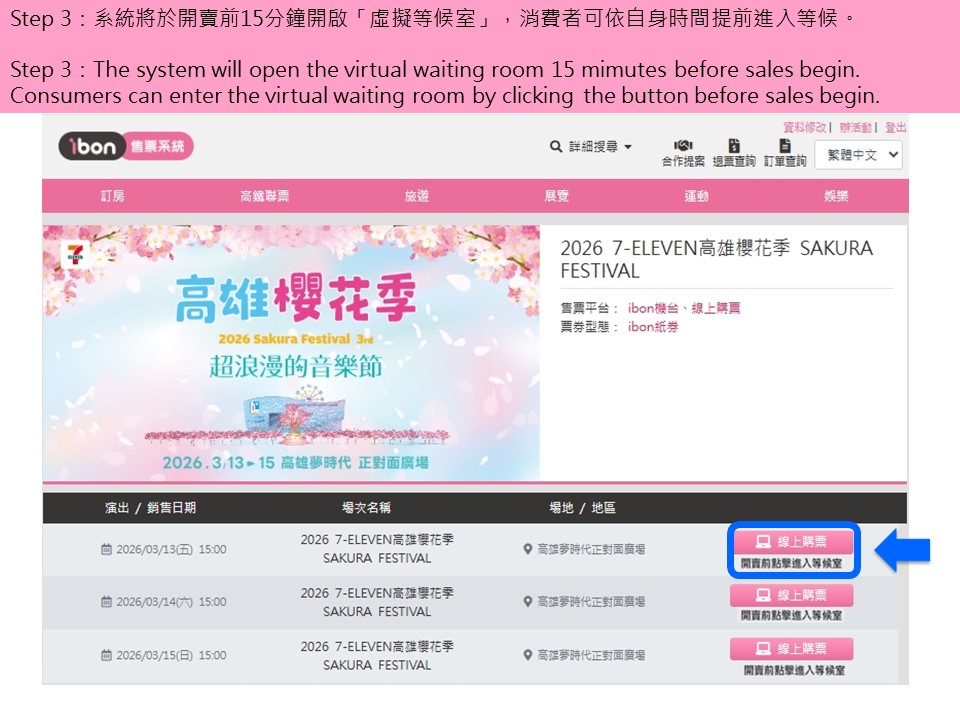Open the 娛樂 category

[836, 196]
